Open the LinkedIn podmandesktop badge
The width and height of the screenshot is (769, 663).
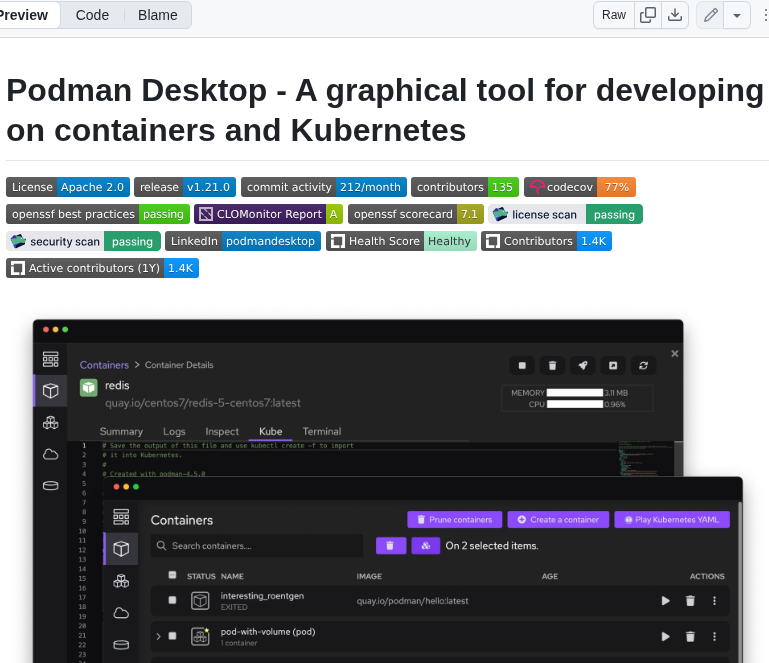(x=243, y=241)
